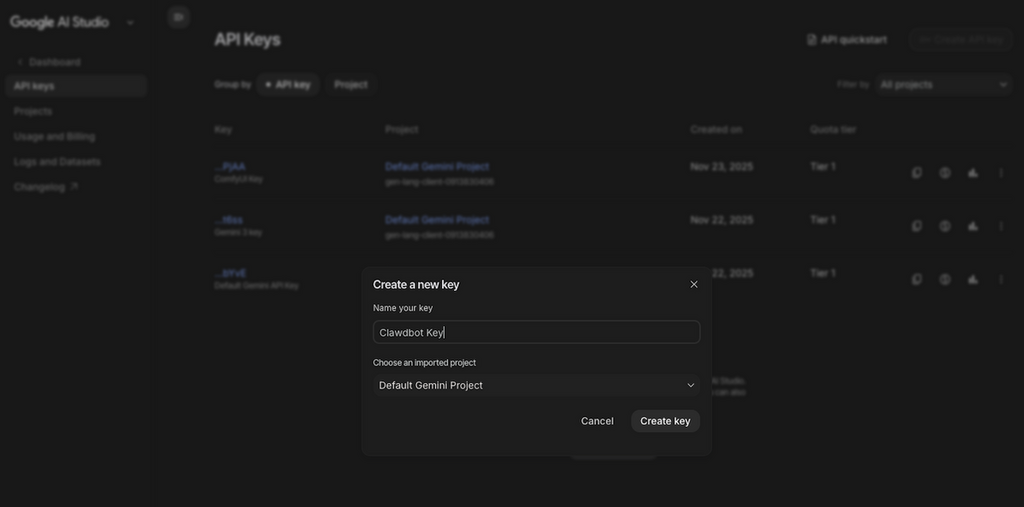Open the key ending in bYvE
Image resolution: width=1024 pixels, height=507 pixels.
pyautogui.click(x=230, y=273)
